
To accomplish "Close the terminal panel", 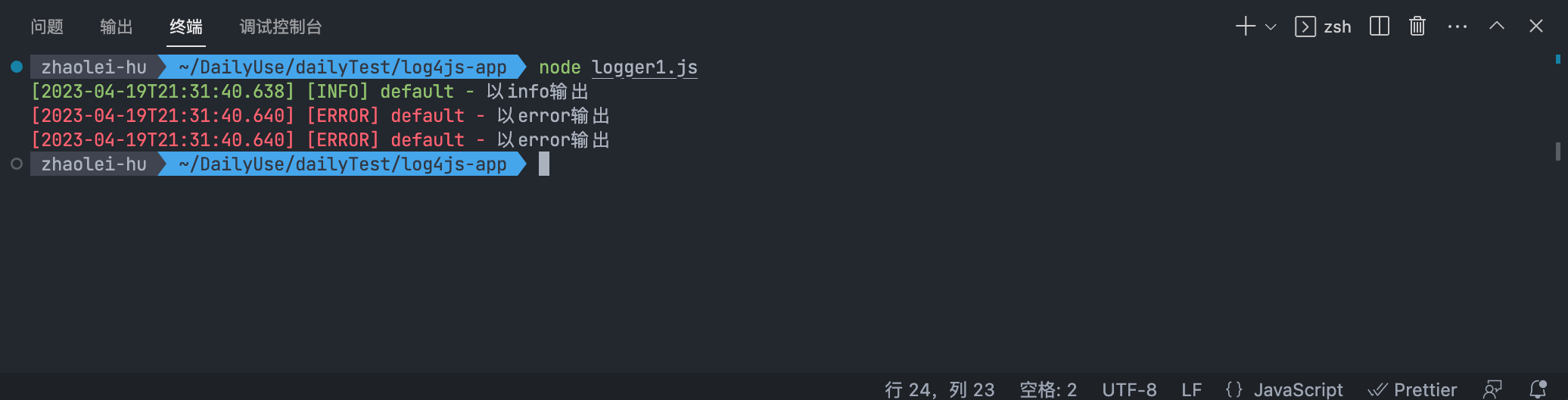I will pyautogui.click(x=1536, y=27).
